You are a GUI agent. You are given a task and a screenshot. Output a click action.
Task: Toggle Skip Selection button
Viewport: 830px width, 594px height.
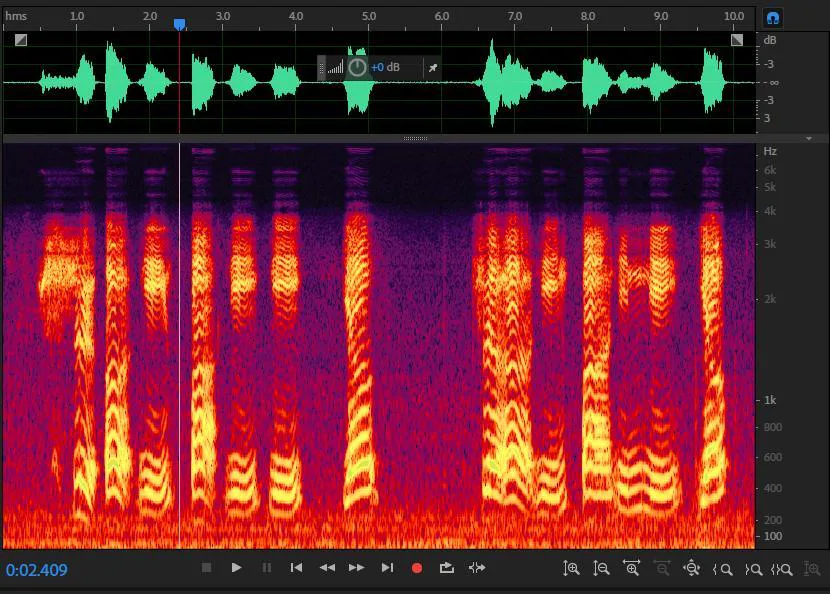[477, 568]
